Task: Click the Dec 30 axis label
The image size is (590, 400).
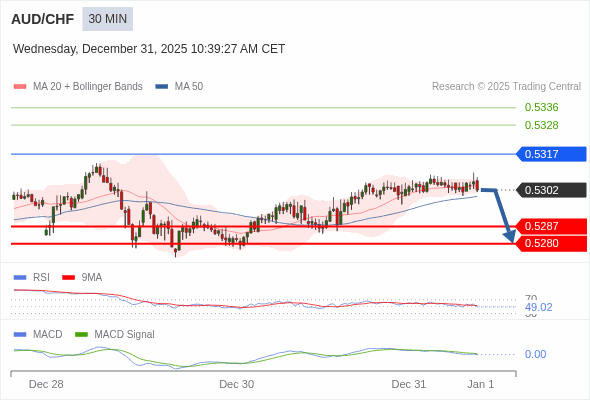Action: point(237,384)
